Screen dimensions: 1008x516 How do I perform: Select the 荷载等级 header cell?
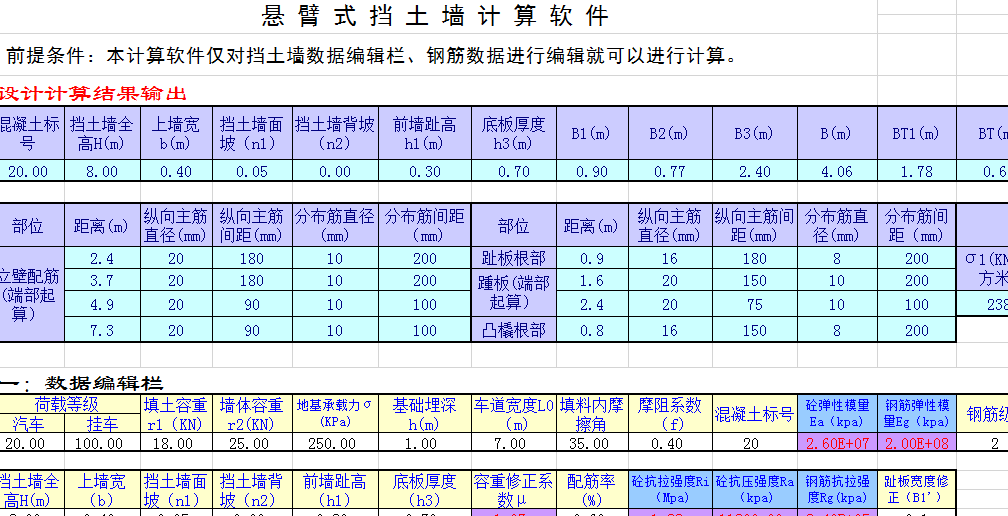67,404
